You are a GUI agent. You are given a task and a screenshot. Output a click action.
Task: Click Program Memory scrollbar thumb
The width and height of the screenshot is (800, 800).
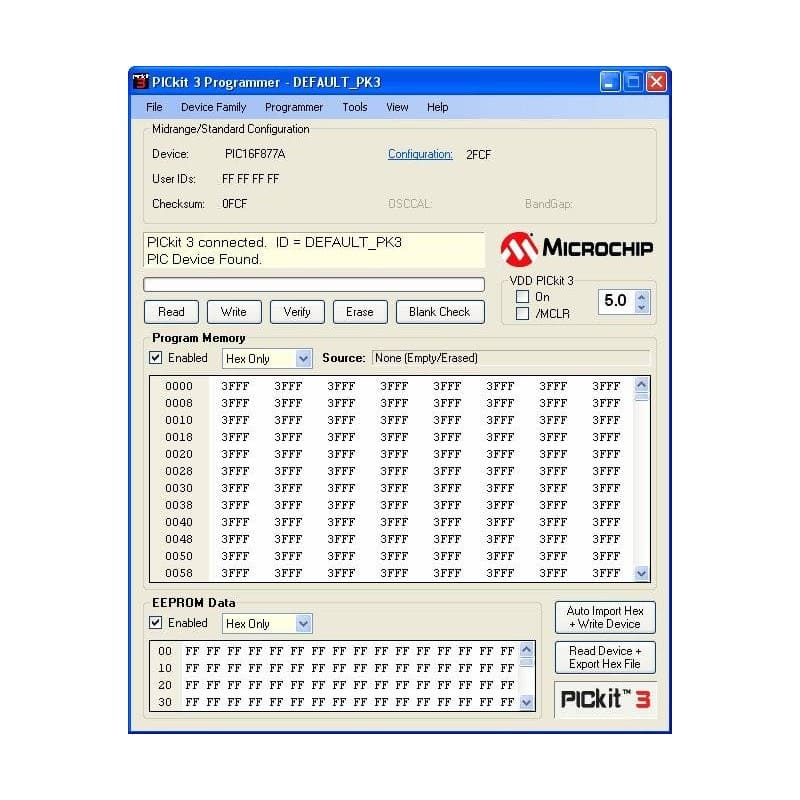pyautogui.click(x=641, y=397)
